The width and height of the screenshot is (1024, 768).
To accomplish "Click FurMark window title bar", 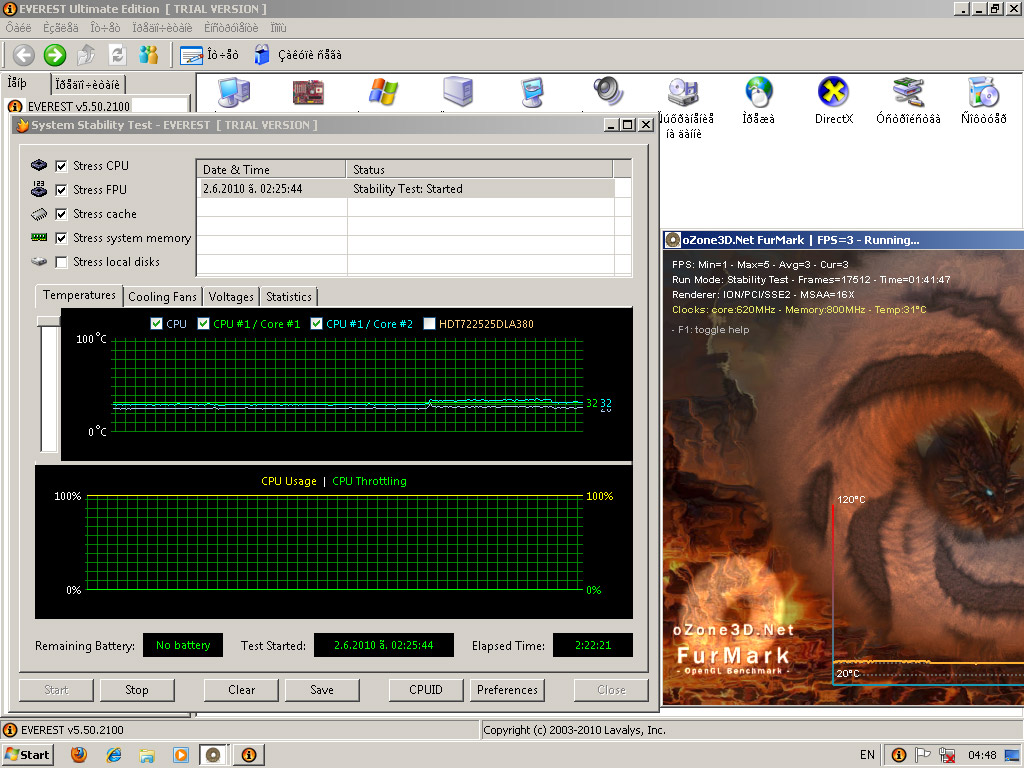I will click(x=843, y=240).
